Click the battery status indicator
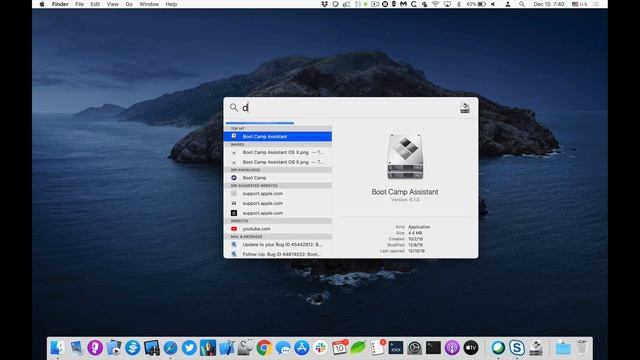This screenshot has height=360, width=640. [476, 4]
